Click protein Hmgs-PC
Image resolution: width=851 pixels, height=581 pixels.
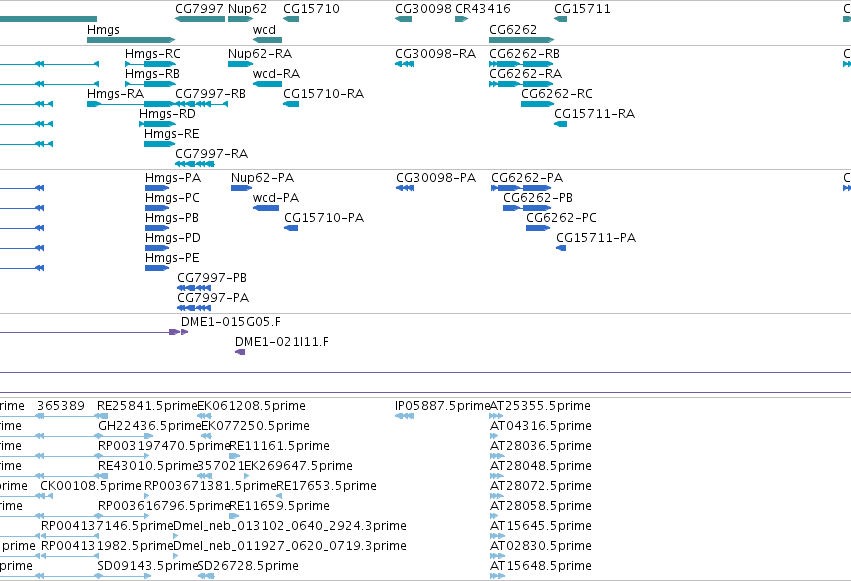pyautogui.click(x=157, y=208)
